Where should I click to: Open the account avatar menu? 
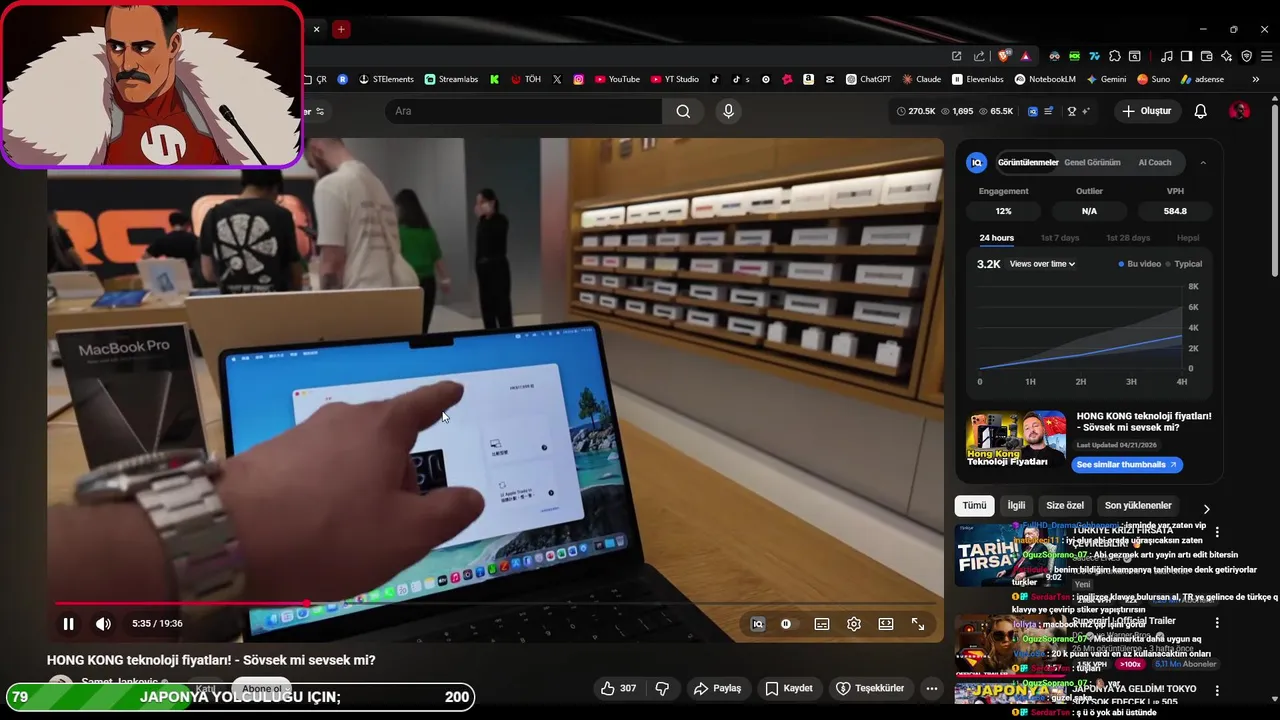[x=1239, y=111]
